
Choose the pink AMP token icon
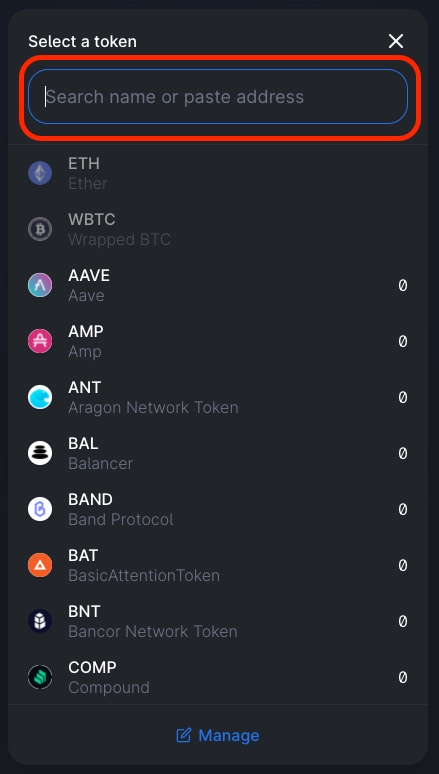40,341
